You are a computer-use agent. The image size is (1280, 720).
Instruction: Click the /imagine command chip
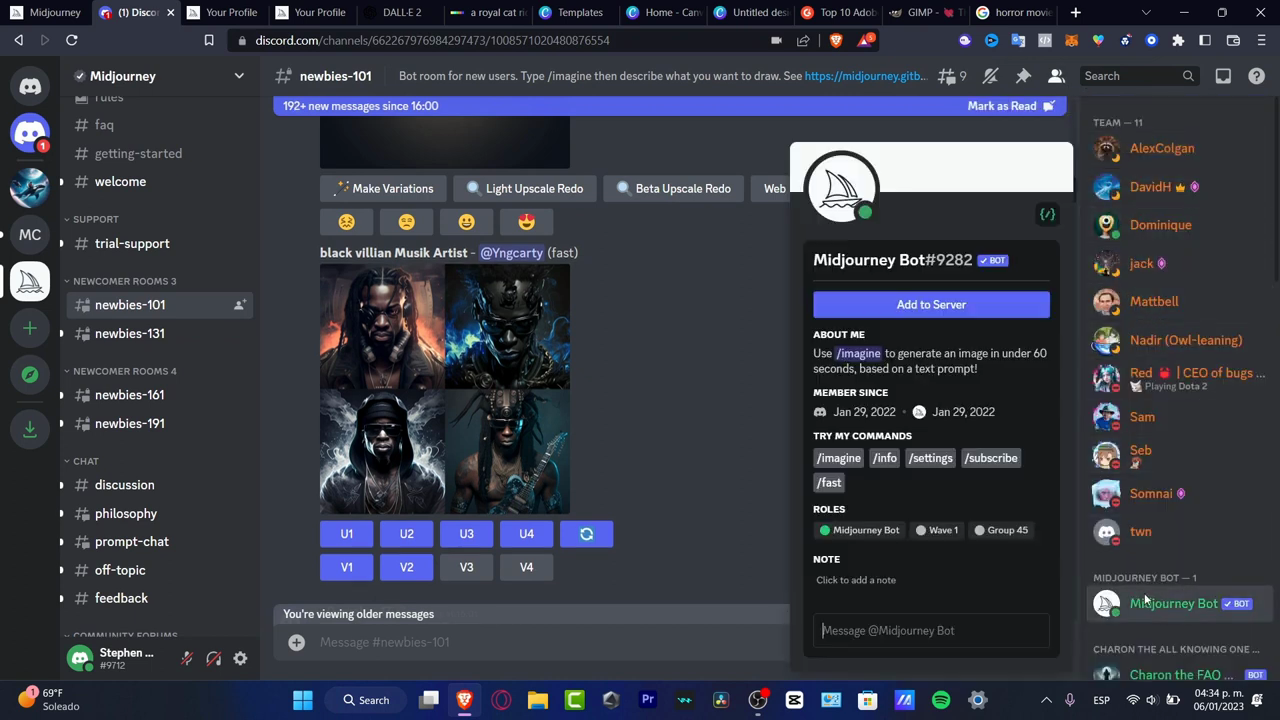pos(838,458)
